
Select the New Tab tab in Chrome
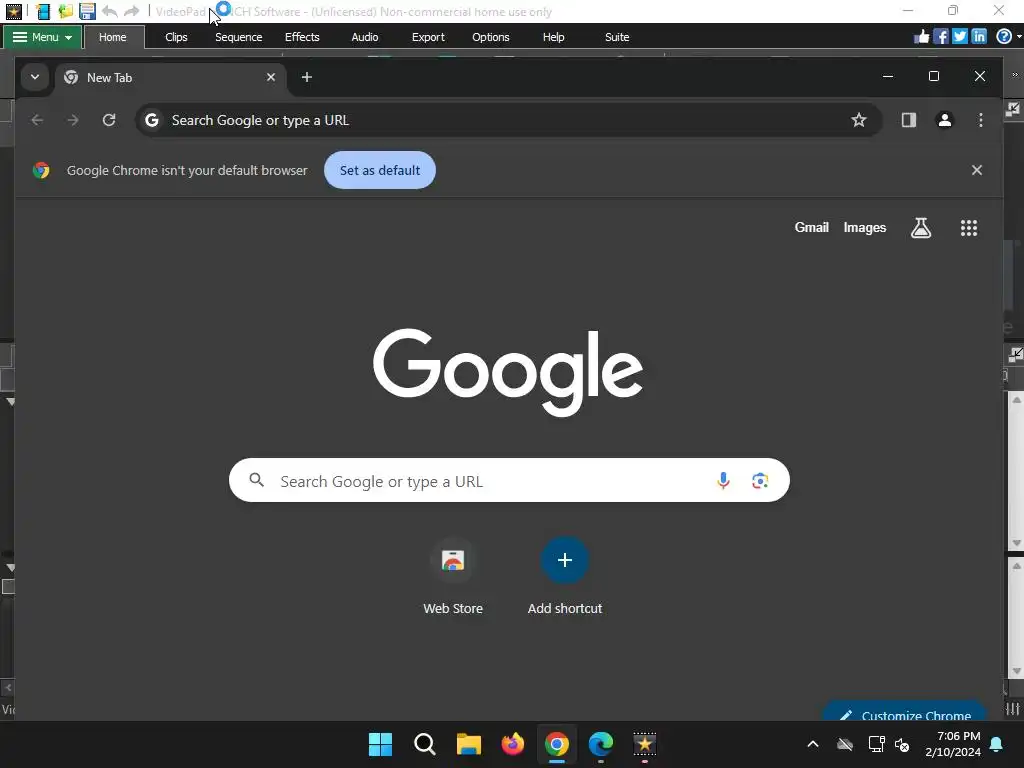[x=170, y=77]
